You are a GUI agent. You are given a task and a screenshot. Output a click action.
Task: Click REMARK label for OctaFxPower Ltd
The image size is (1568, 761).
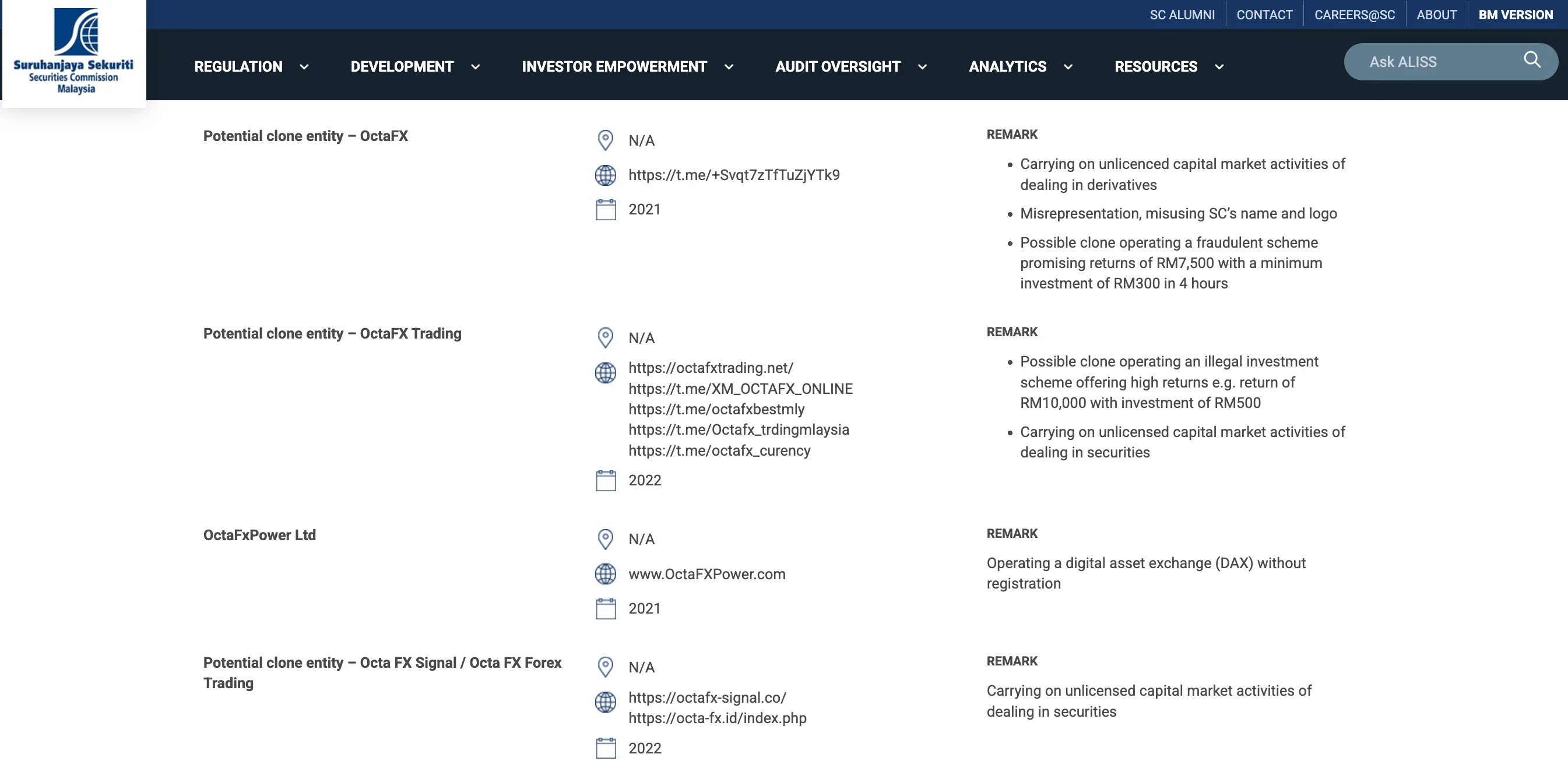pos(1012,533)
